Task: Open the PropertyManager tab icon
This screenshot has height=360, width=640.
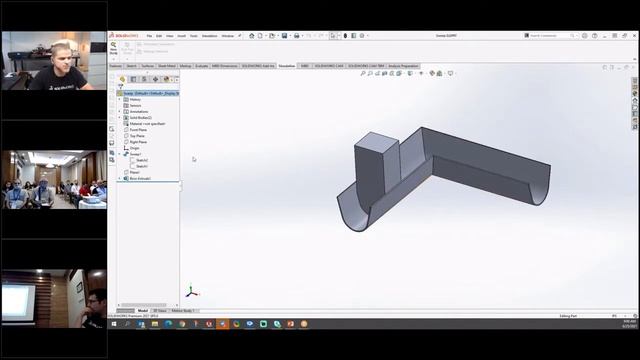Action: 133,79
